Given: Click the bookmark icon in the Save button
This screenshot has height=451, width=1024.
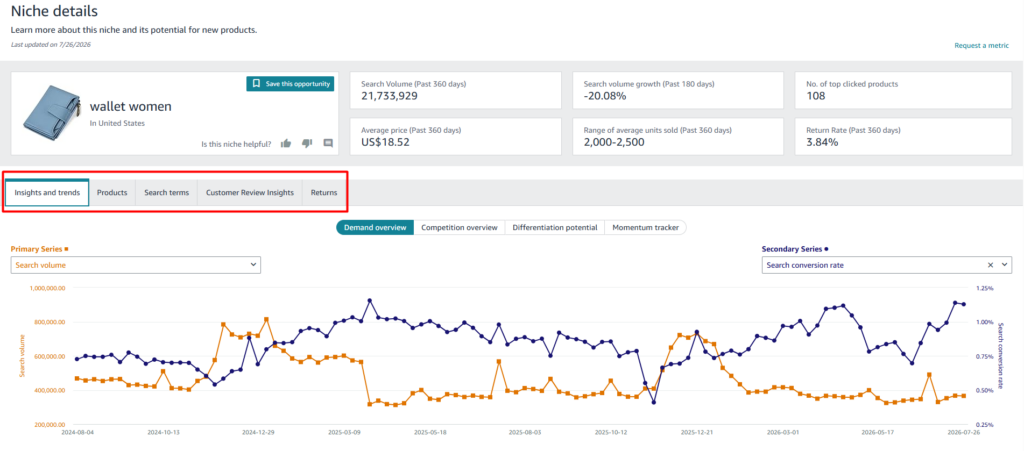Looking at the screenshot, I should tap(256, 84).
